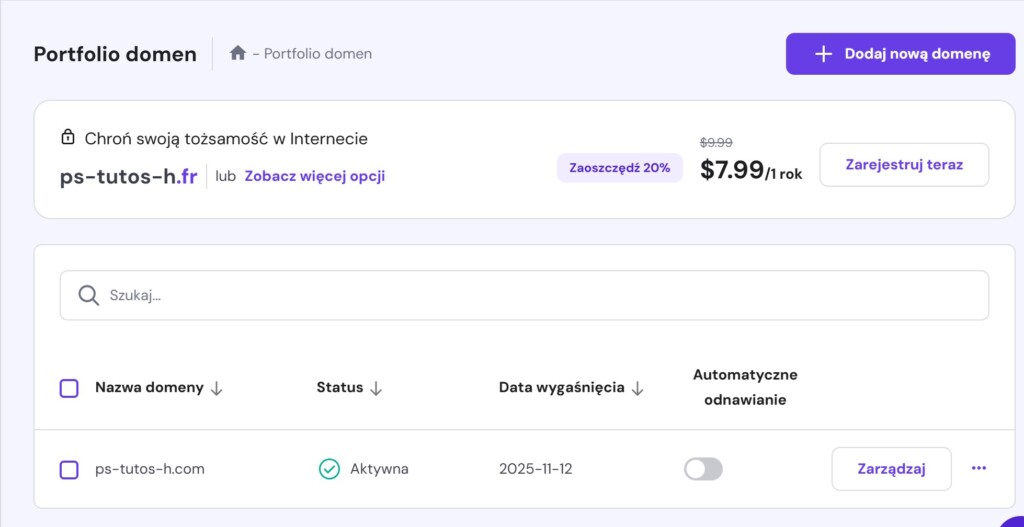The width and height of the screenshot is (1024, 527).
Task: Click Dodaj nową domenę button
Action: tap(901, 54)
